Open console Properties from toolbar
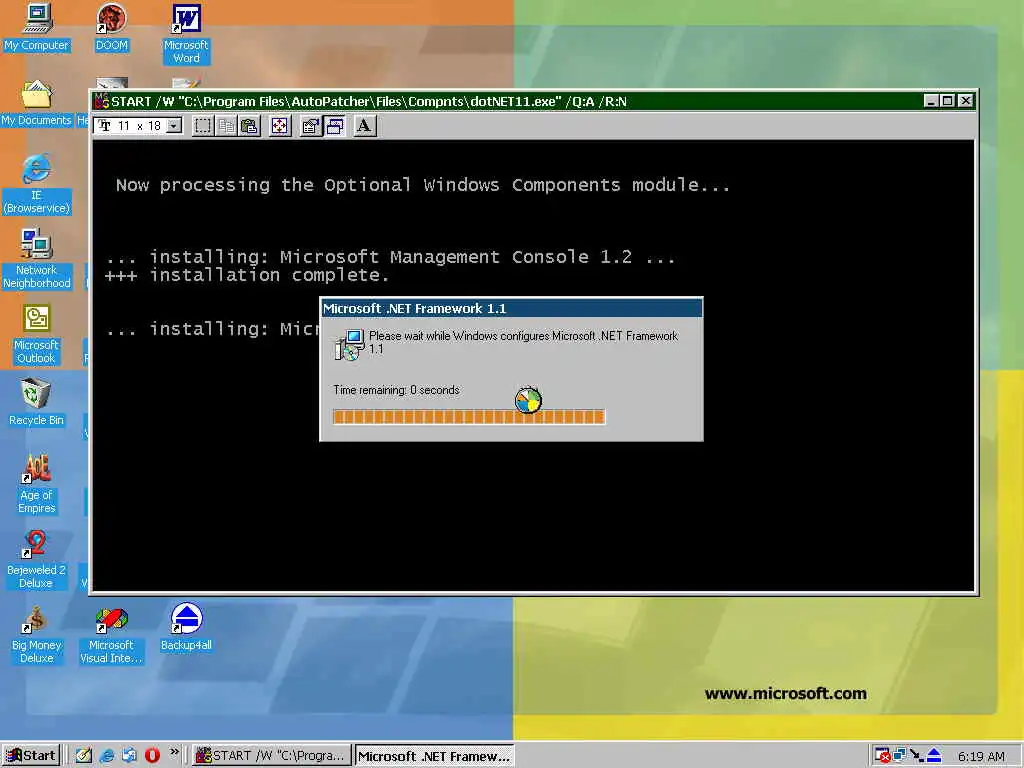 (x=311, y=126)
